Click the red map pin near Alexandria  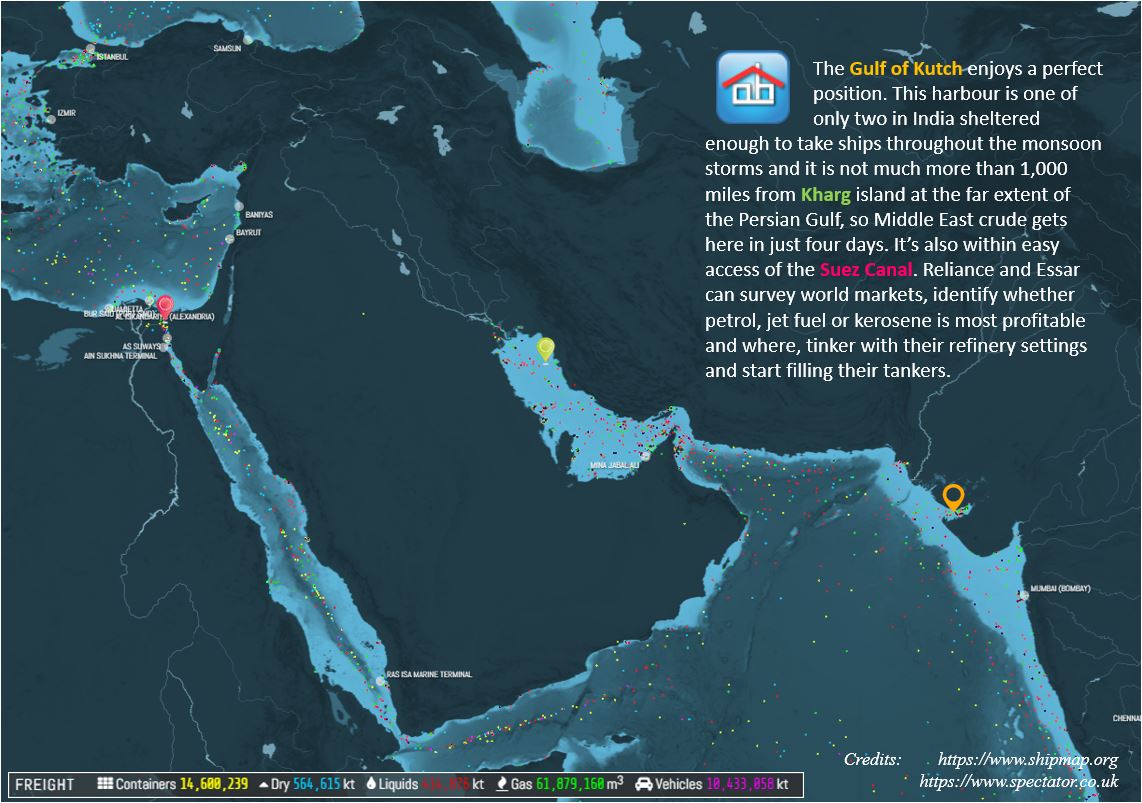click(165, 304)
